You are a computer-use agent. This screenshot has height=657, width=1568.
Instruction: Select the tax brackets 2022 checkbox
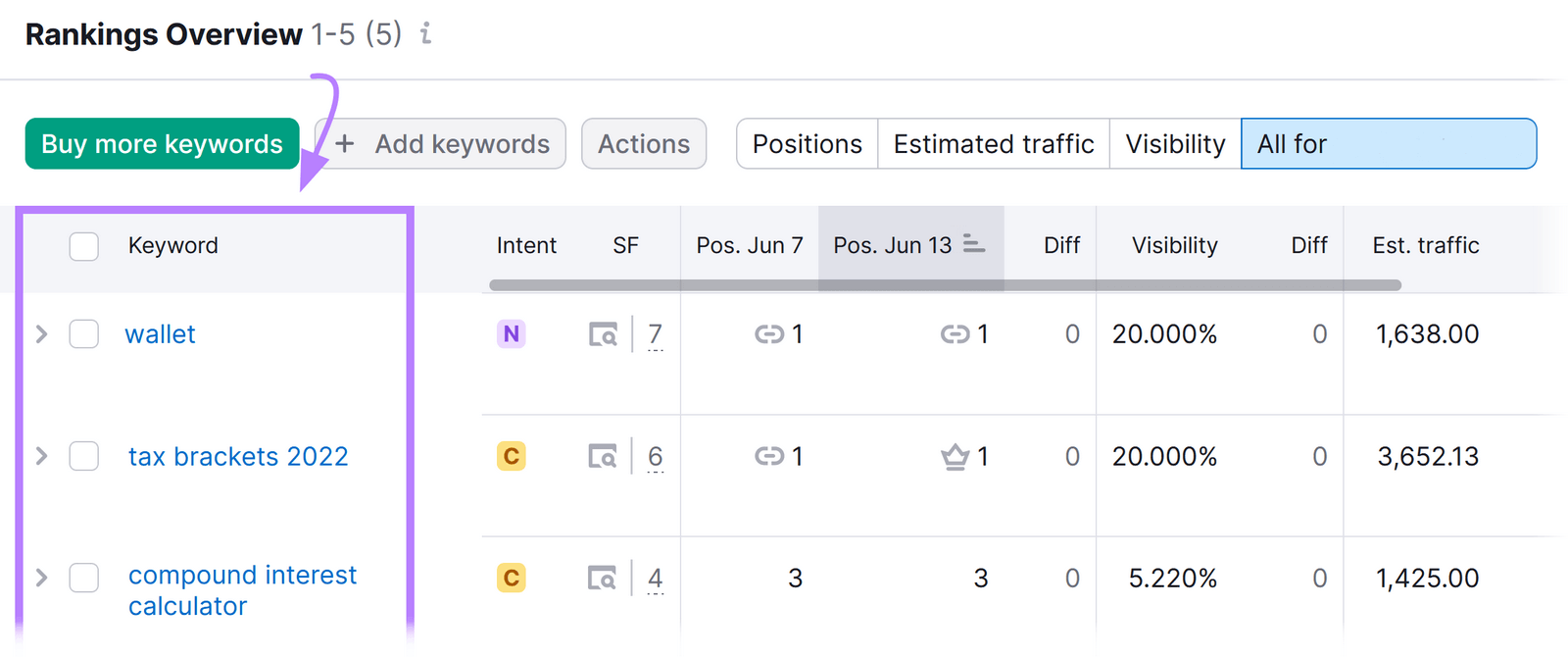click(84, 456)
